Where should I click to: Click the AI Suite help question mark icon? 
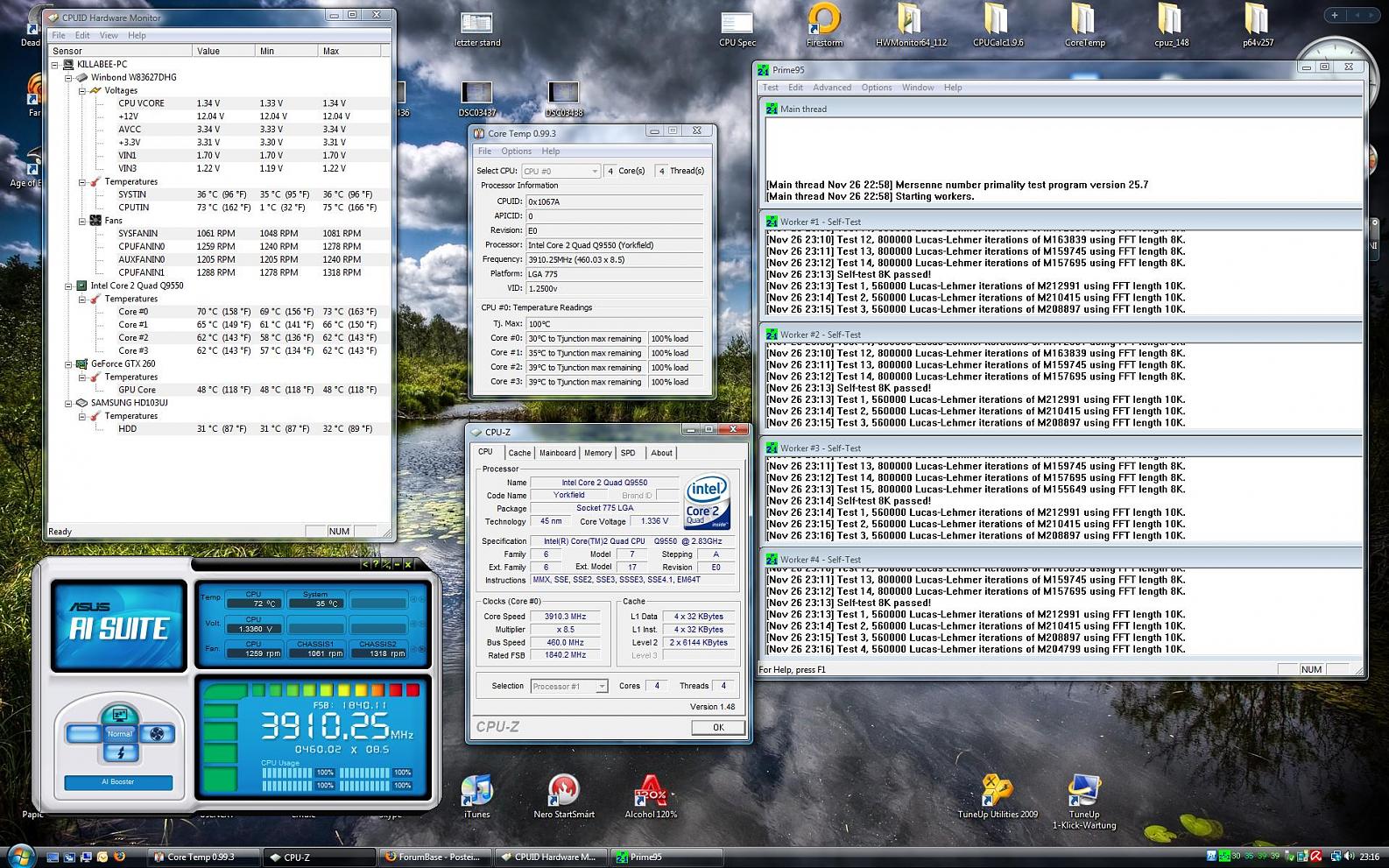pyautogui.click(x=377, y=564)
